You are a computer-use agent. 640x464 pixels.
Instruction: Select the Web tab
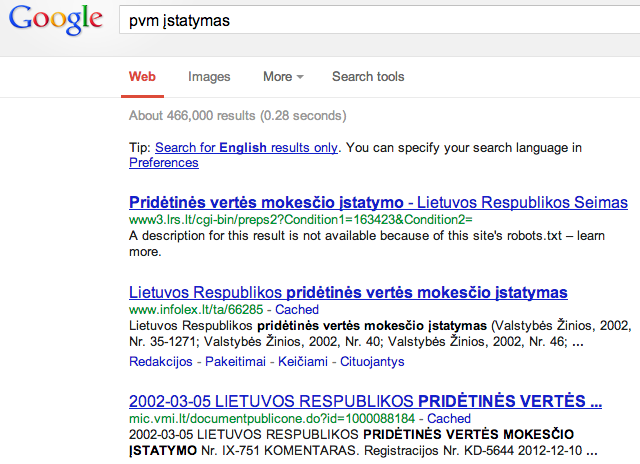pyautogui.click(x=142, y=77)
